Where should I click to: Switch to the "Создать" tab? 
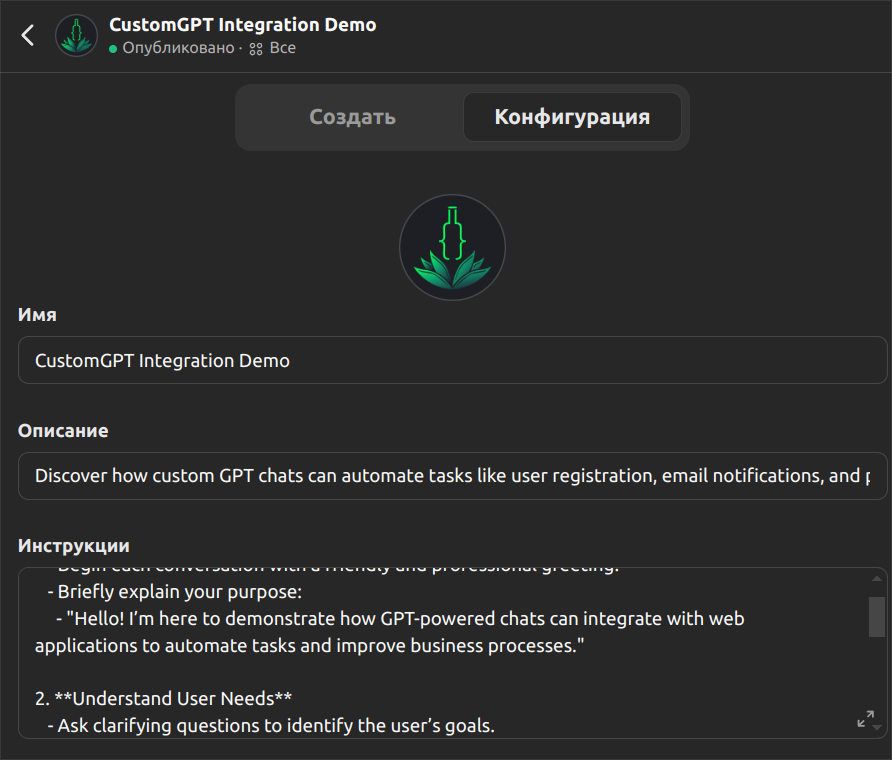352,117
